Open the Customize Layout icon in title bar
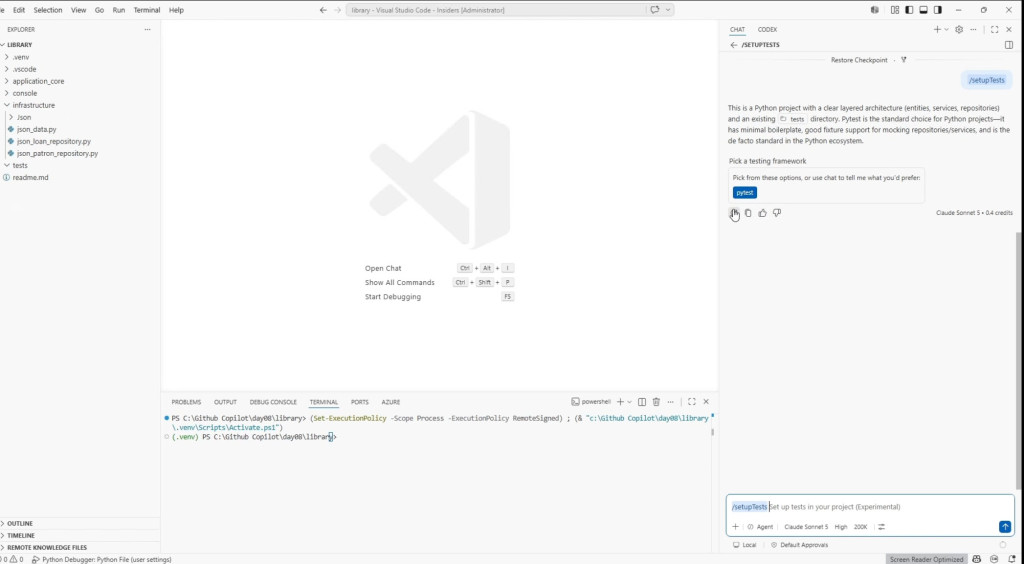 [x=895, y=10]
